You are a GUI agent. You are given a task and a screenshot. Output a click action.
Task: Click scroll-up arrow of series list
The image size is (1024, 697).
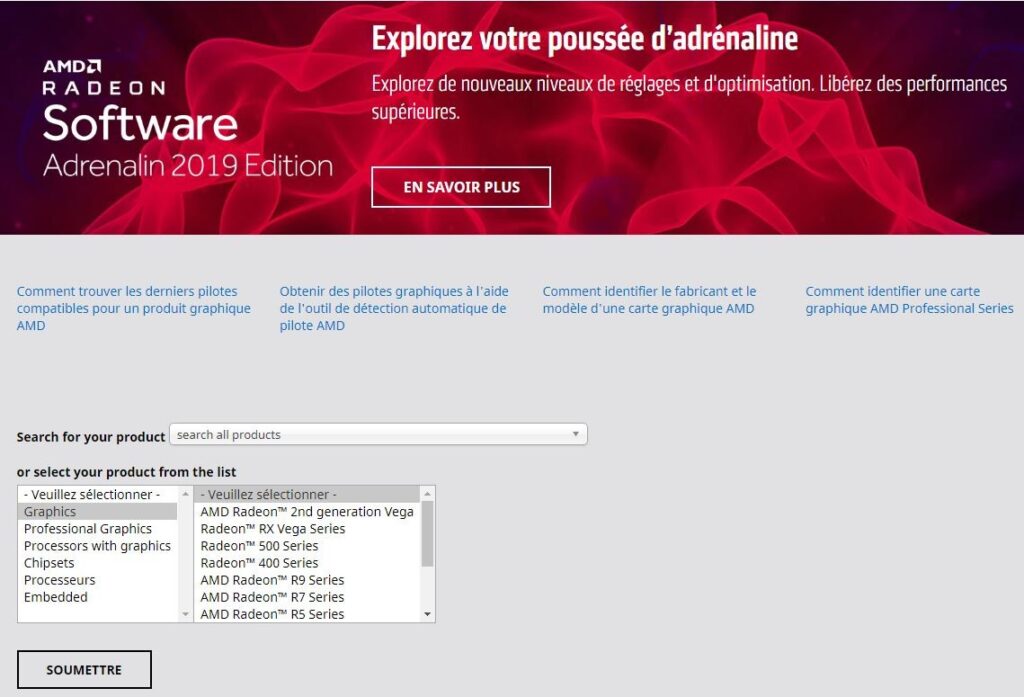click(x=428, y=494)
